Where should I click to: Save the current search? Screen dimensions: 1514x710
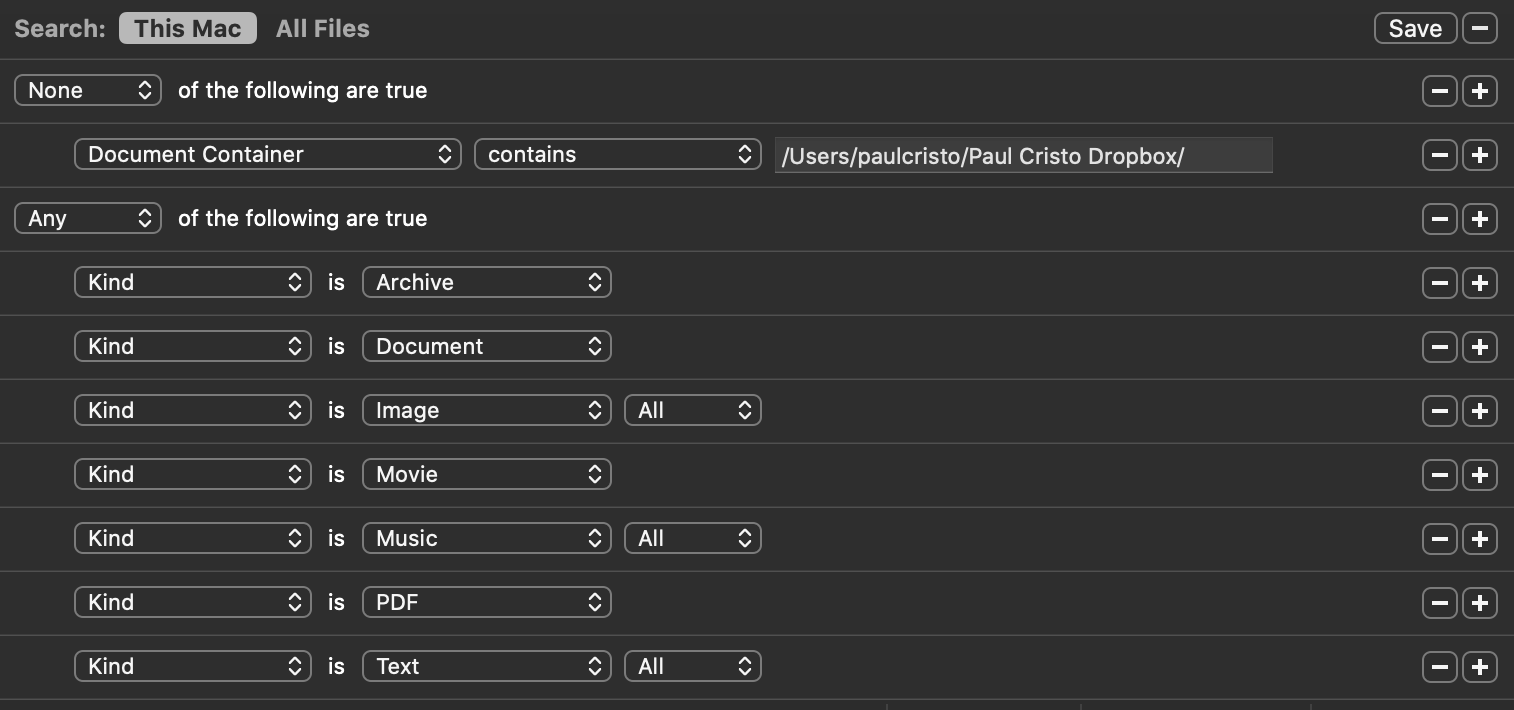point(1414,29)
